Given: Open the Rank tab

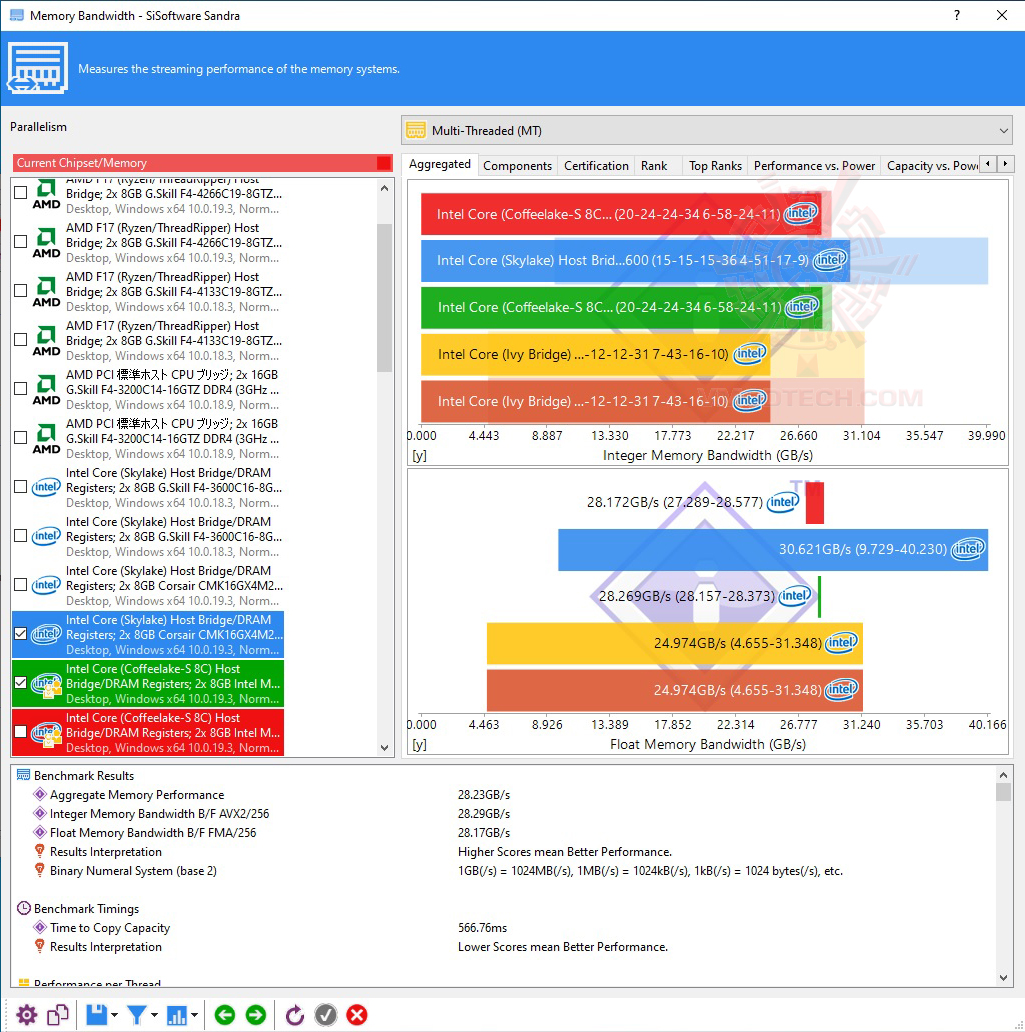Looking at the screenshot, I should click(654, 166).
